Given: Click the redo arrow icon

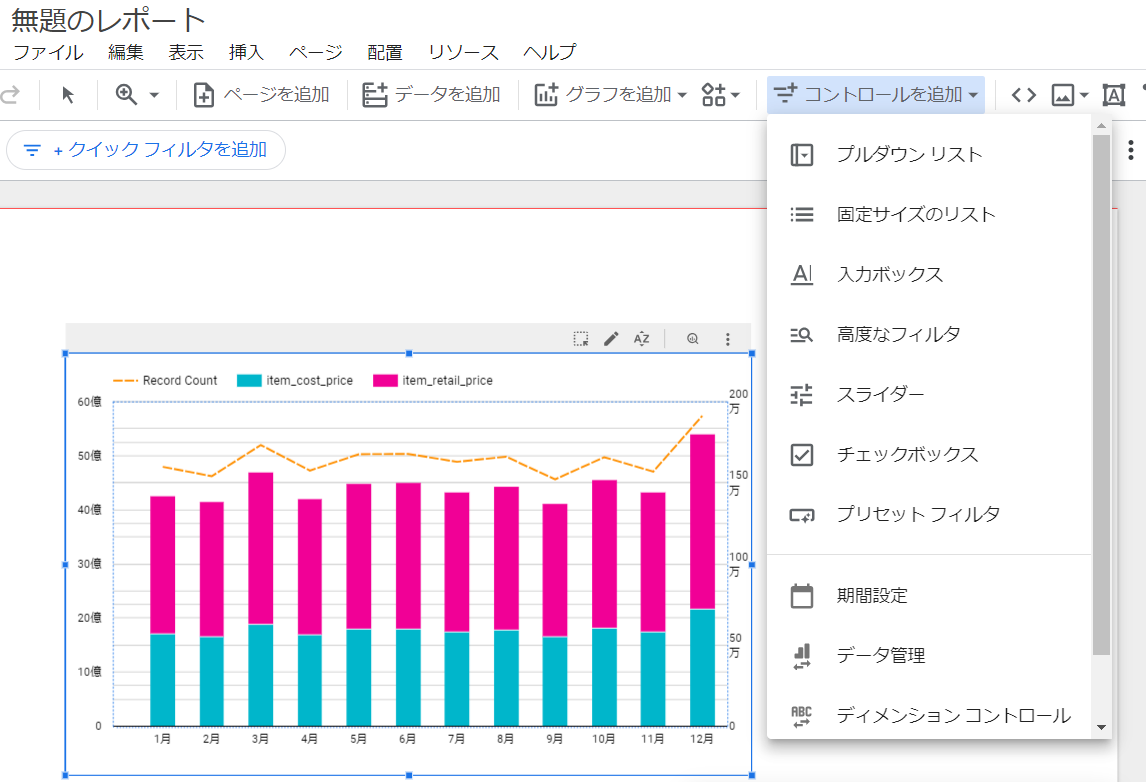Looking at the screenshot, I should point(10,95).
